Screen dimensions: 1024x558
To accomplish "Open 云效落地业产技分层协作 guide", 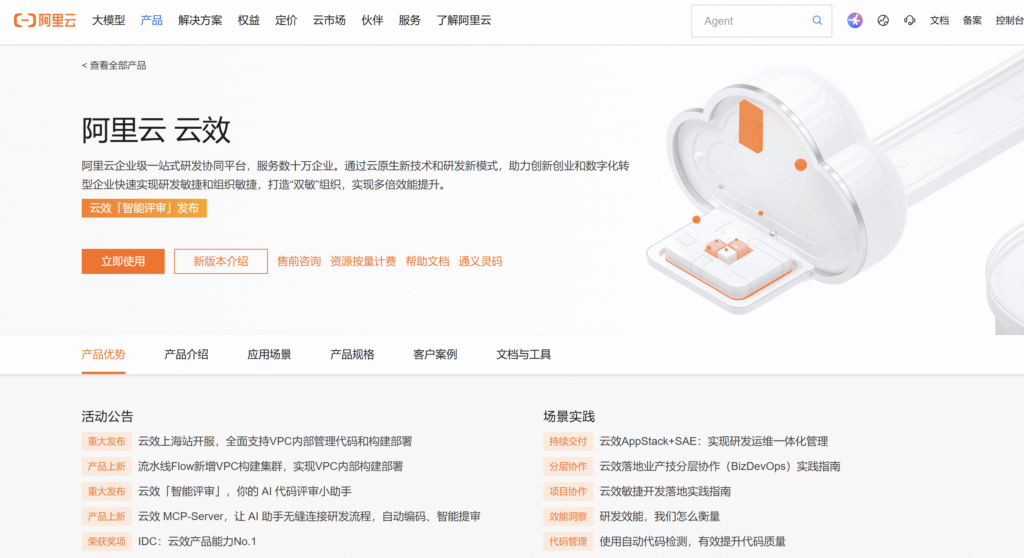I will point(720,466).
